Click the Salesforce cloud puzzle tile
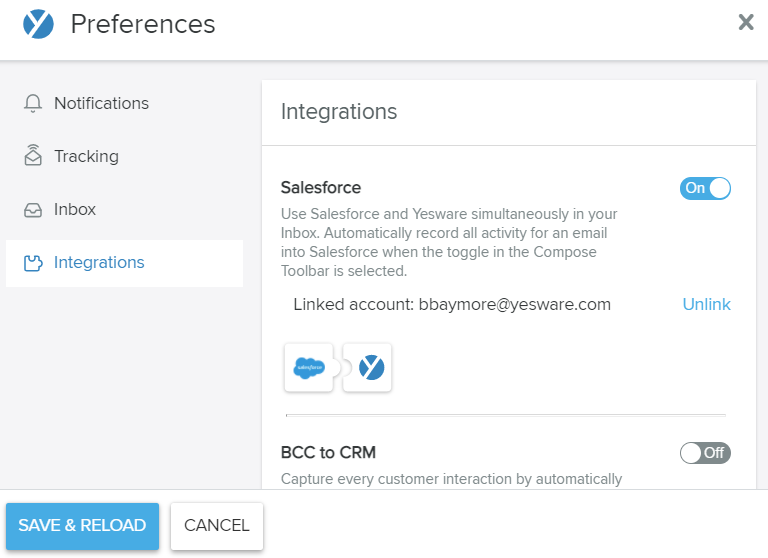The width and height of the screenshot is (768, 558). pyautogui.click(x=309, y=368)
